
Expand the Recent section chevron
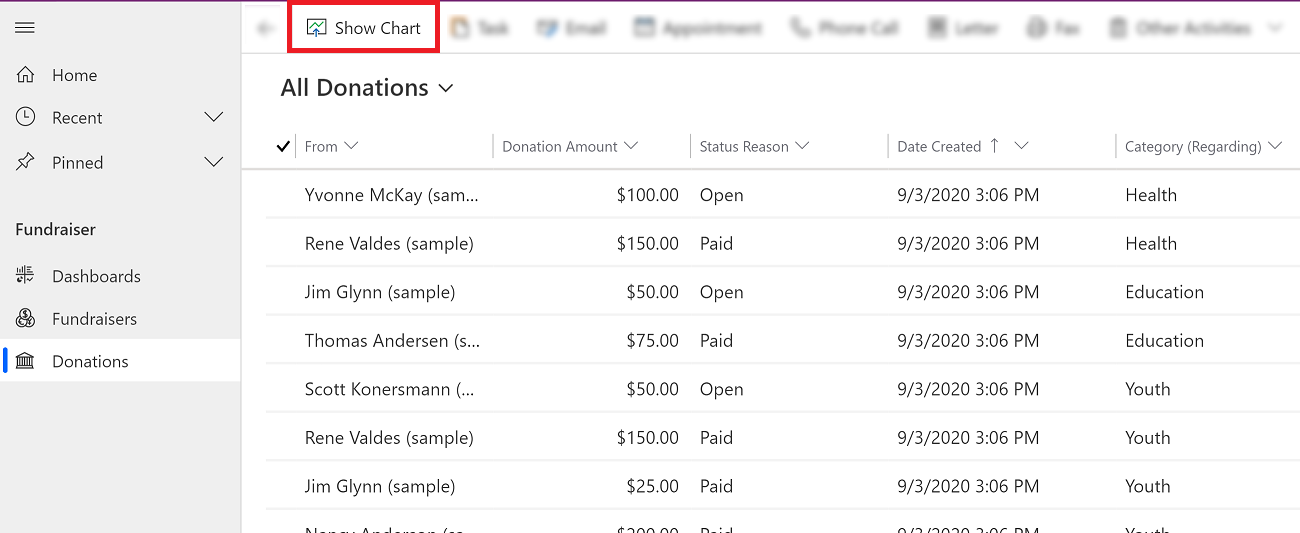pyautogui.click(x=214, y=117)
